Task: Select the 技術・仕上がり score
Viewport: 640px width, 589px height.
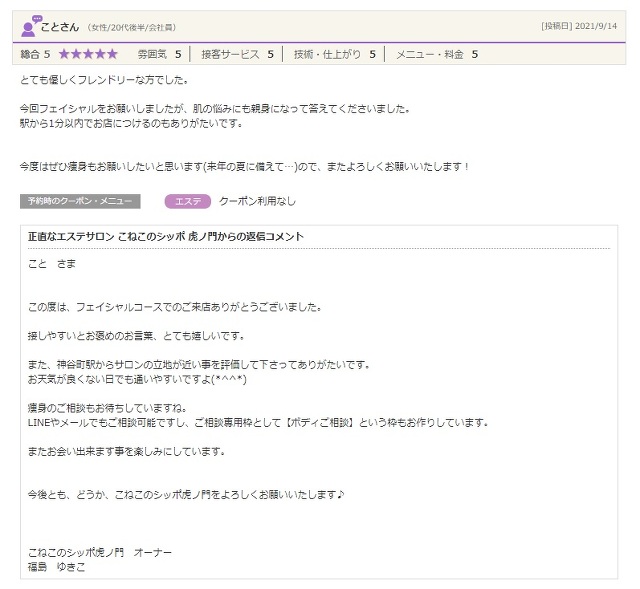Action: pos(334,54)
